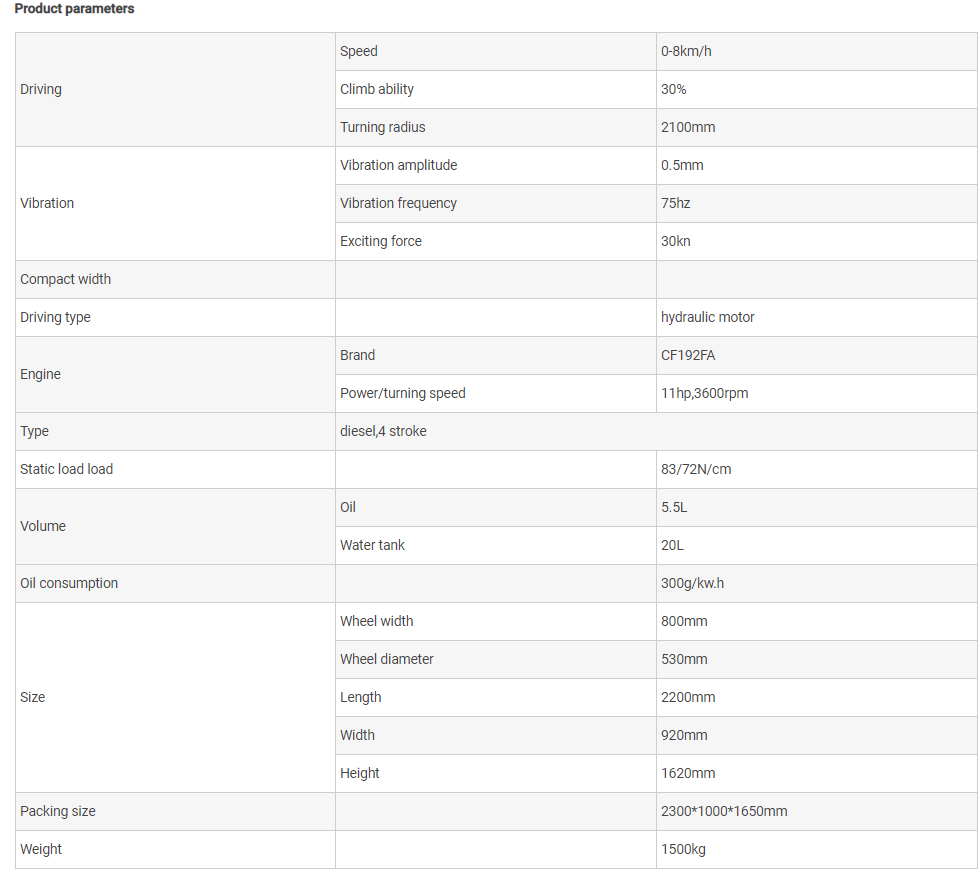Click the Vibration category cell
Screen dimensions: 980x873
[176, 204]
